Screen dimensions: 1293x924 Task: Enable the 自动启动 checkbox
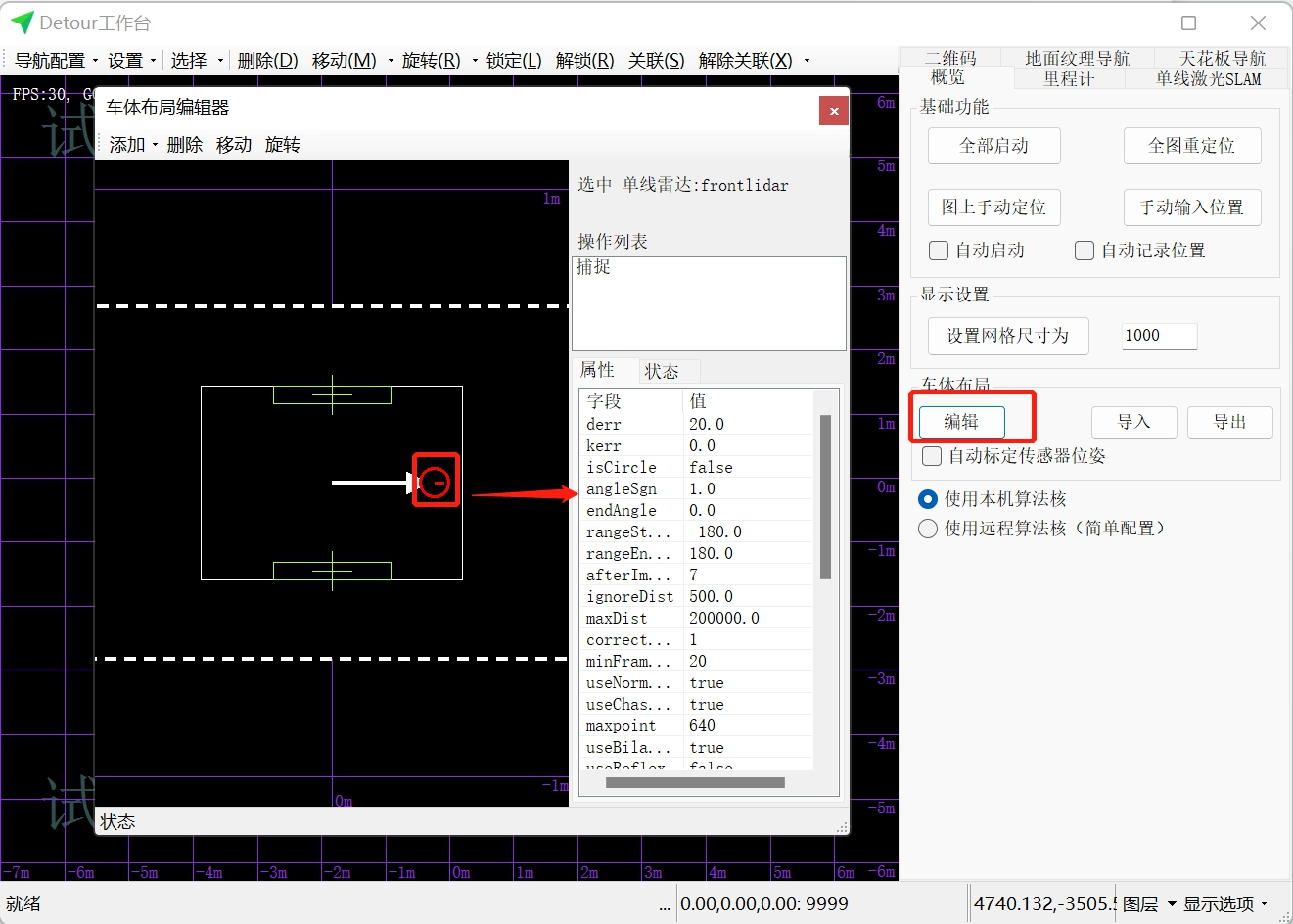click(x=939, y=251)
